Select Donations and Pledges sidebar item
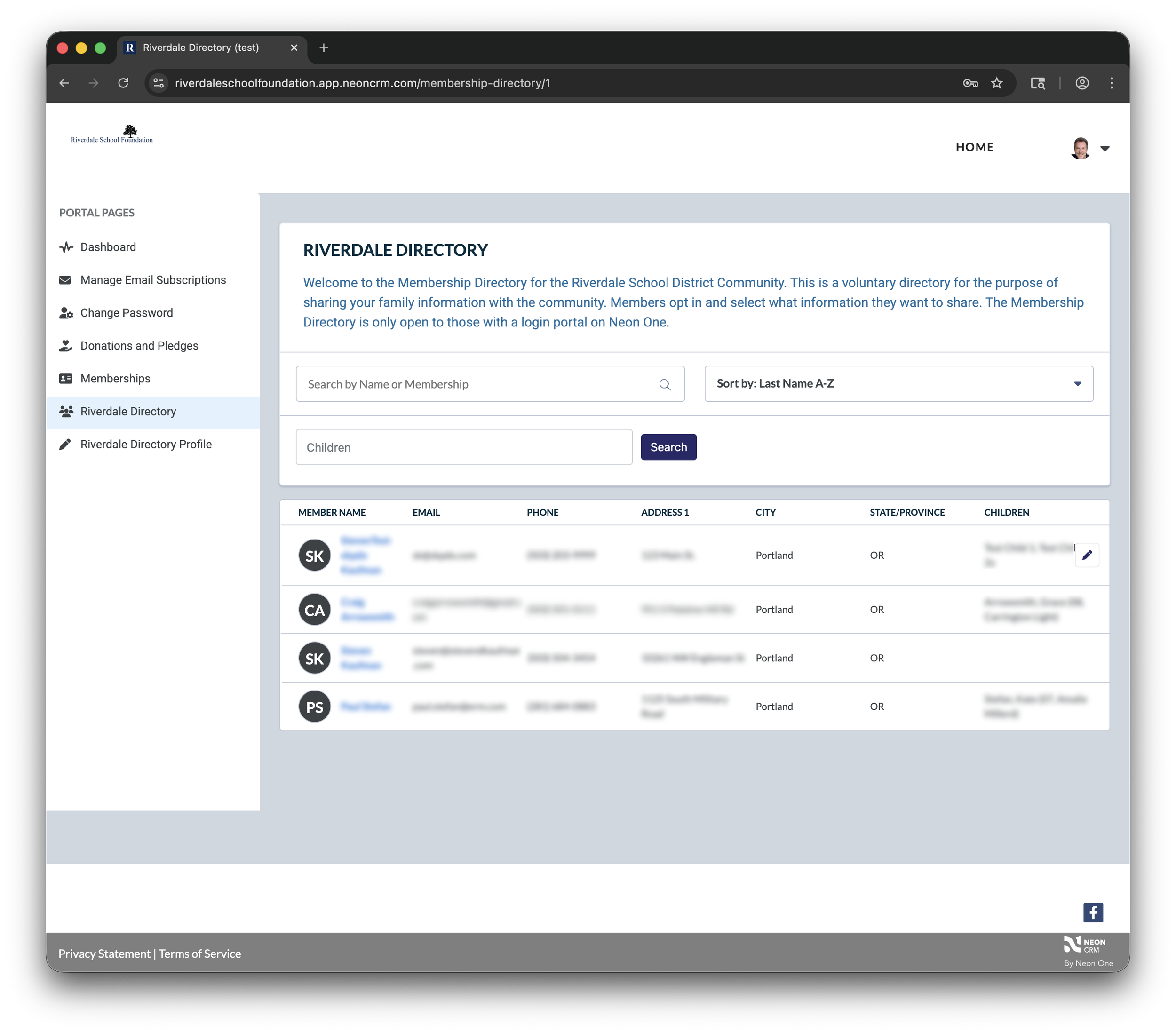The width and height of the screenshot is (1176, 1033). [x=139, y=346]
